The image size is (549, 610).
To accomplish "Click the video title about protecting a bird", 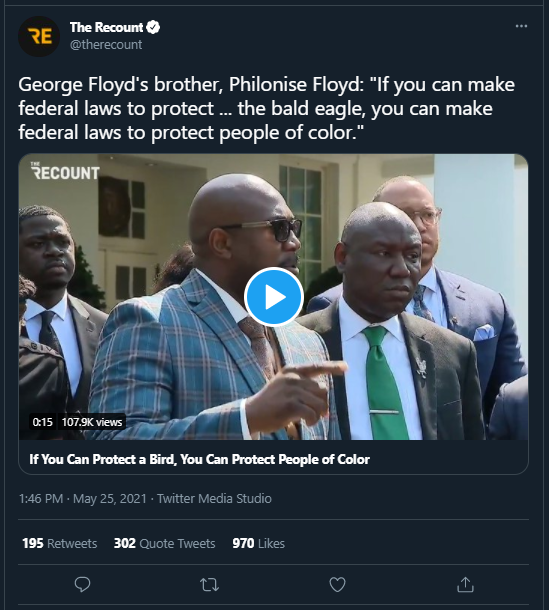I will tap(199, 459).
